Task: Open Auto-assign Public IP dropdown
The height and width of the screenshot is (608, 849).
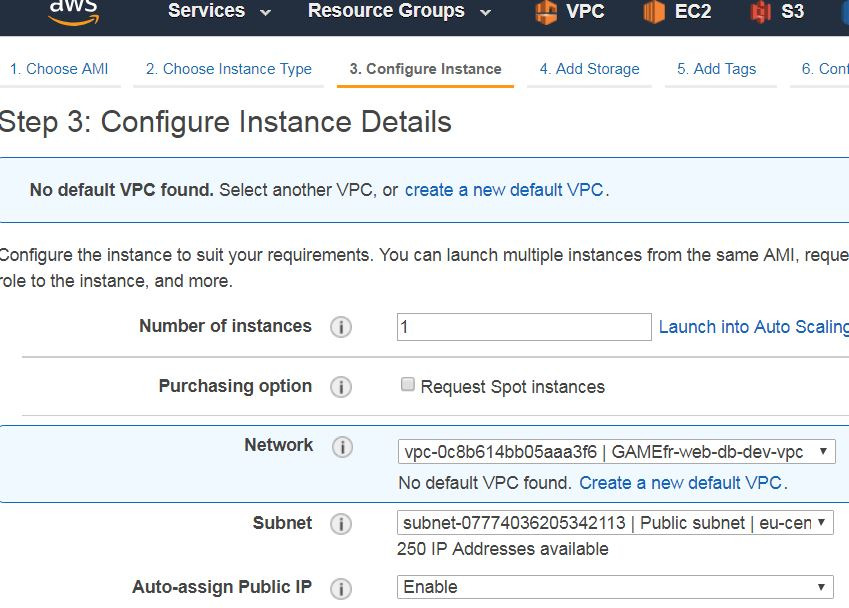Action: (615, 587)
